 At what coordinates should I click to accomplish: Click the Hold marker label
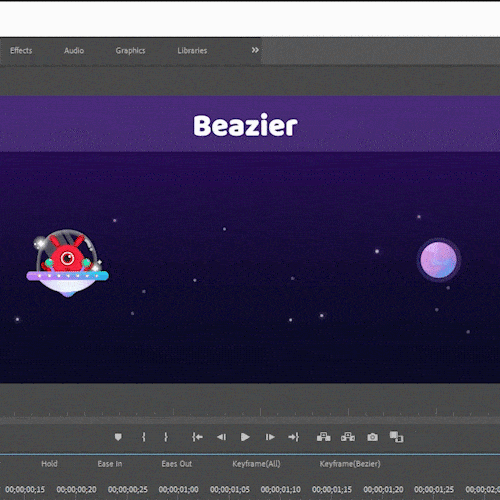(x=49, y=464)
